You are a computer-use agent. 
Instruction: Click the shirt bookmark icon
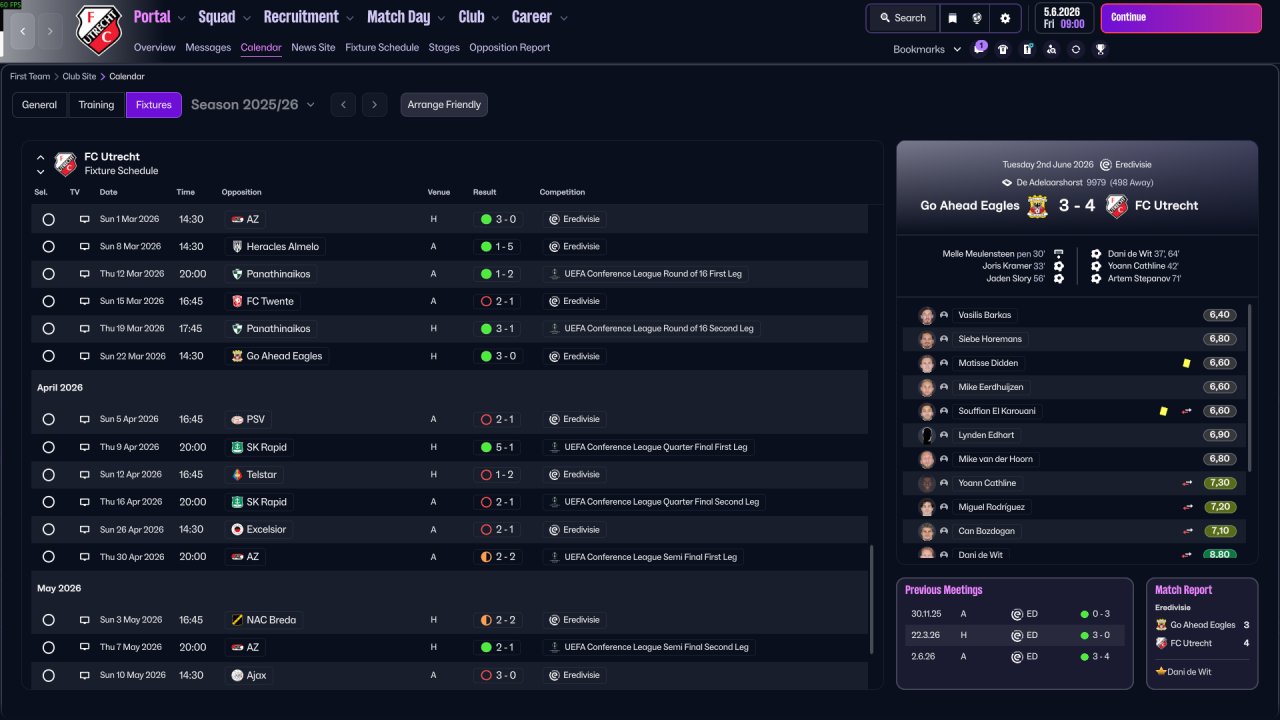(x=1003, y=49)
